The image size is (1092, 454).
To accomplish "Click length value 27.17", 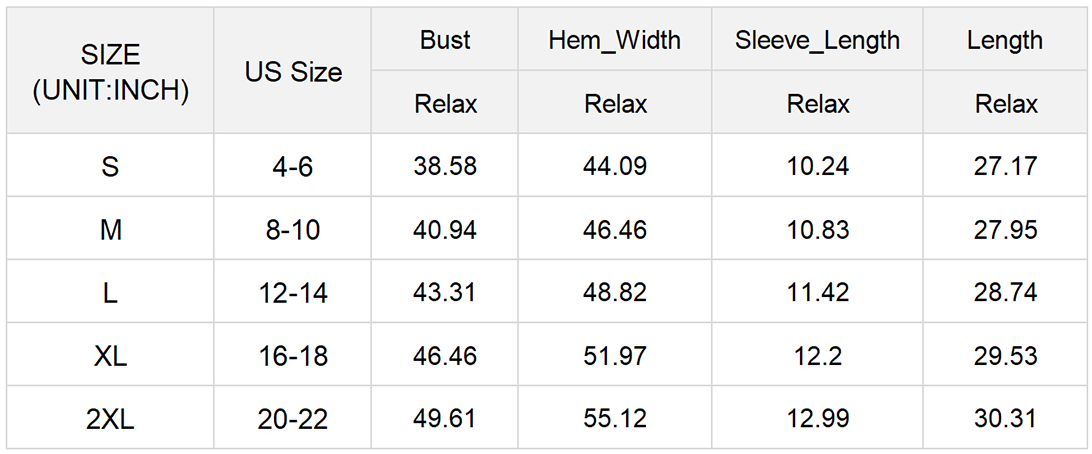I will click(1005, 166).
